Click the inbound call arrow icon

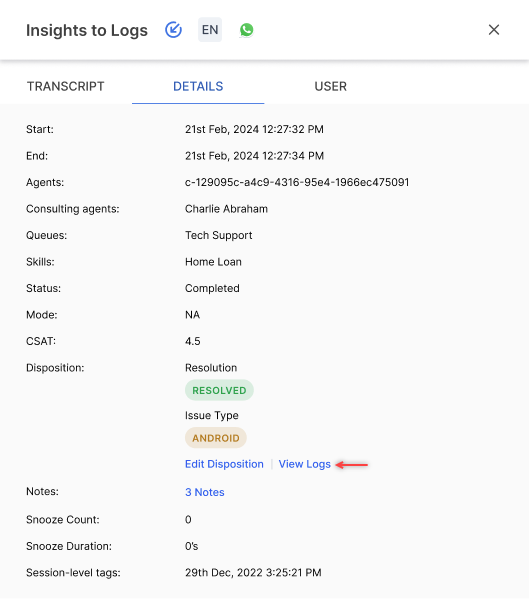click(173, 30)
